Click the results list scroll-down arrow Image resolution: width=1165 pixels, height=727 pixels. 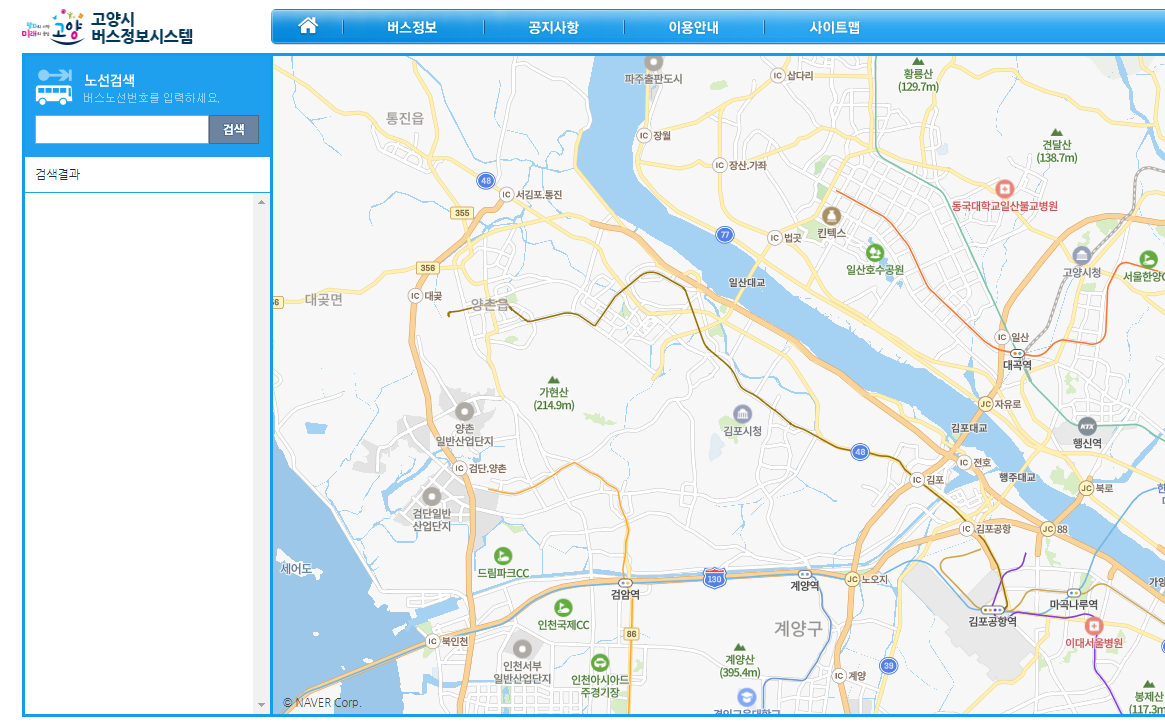261,704
